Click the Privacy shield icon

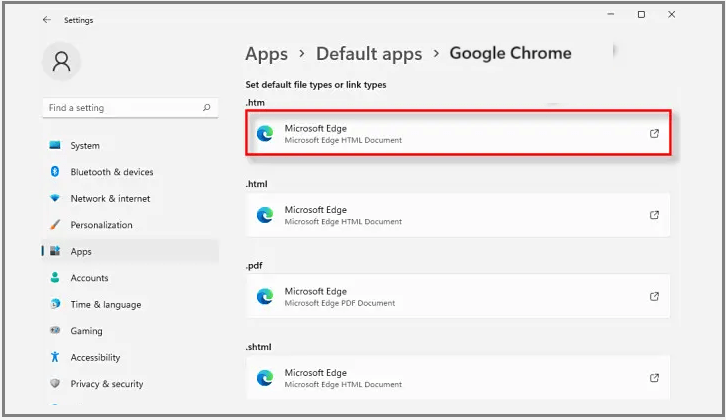55,383
